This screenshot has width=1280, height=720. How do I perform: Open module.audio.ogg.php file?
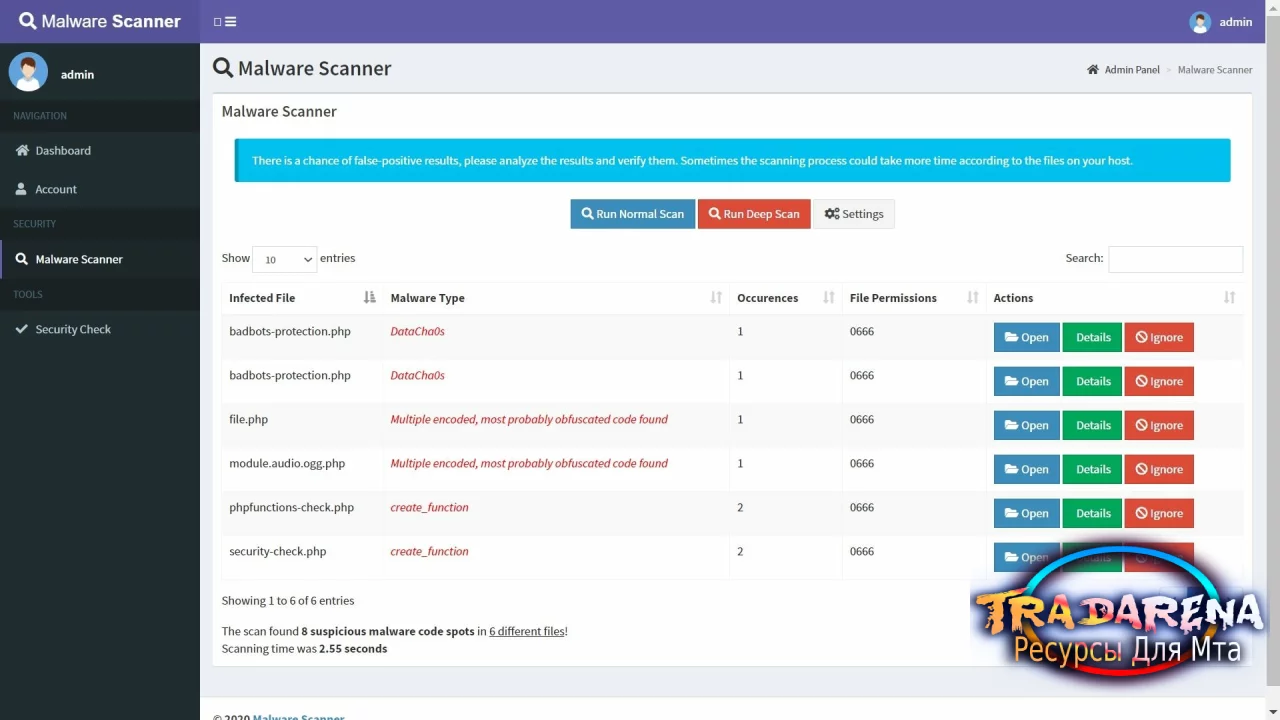[x=1027, y=469]
